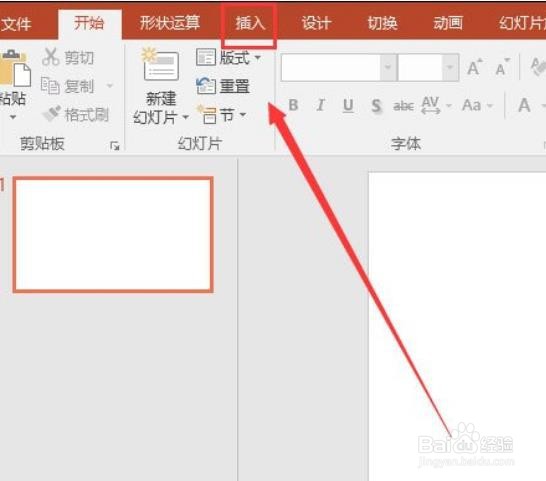Open the font name dropdown arrow
The image size is (546, 481).
[388, 67]
